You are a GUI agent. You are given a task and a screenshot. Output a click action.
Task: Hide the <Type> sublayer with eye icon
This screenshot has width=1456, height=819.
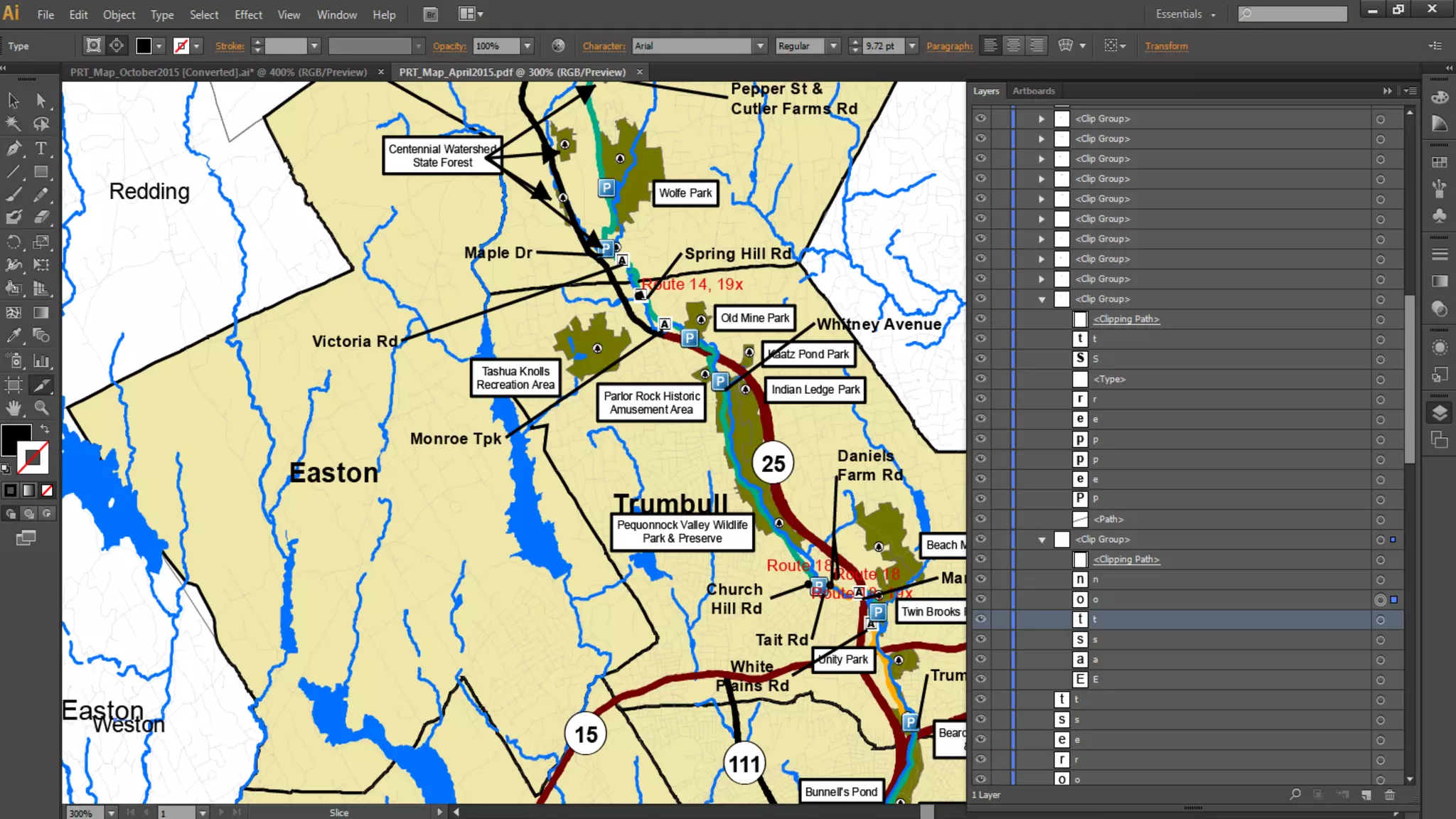click(980, 379)
